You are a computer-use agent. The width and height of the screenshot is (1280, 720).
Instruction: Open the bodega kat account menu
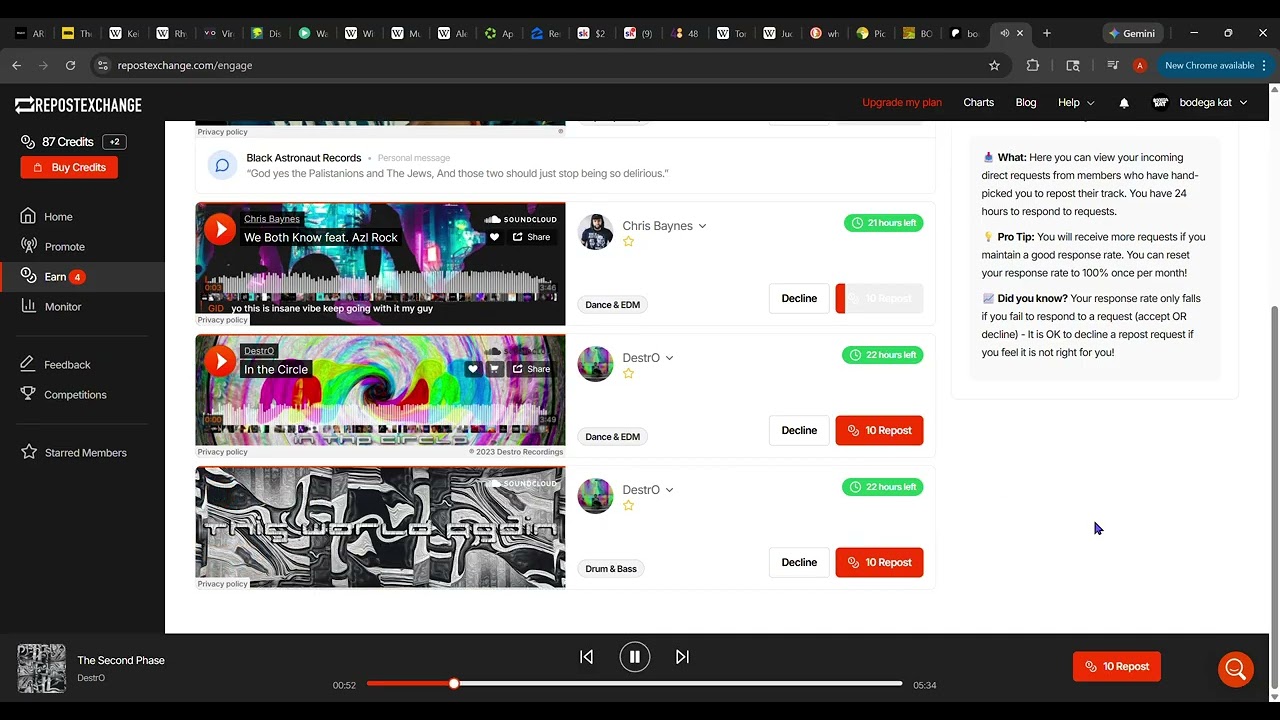click(1200, 102)
